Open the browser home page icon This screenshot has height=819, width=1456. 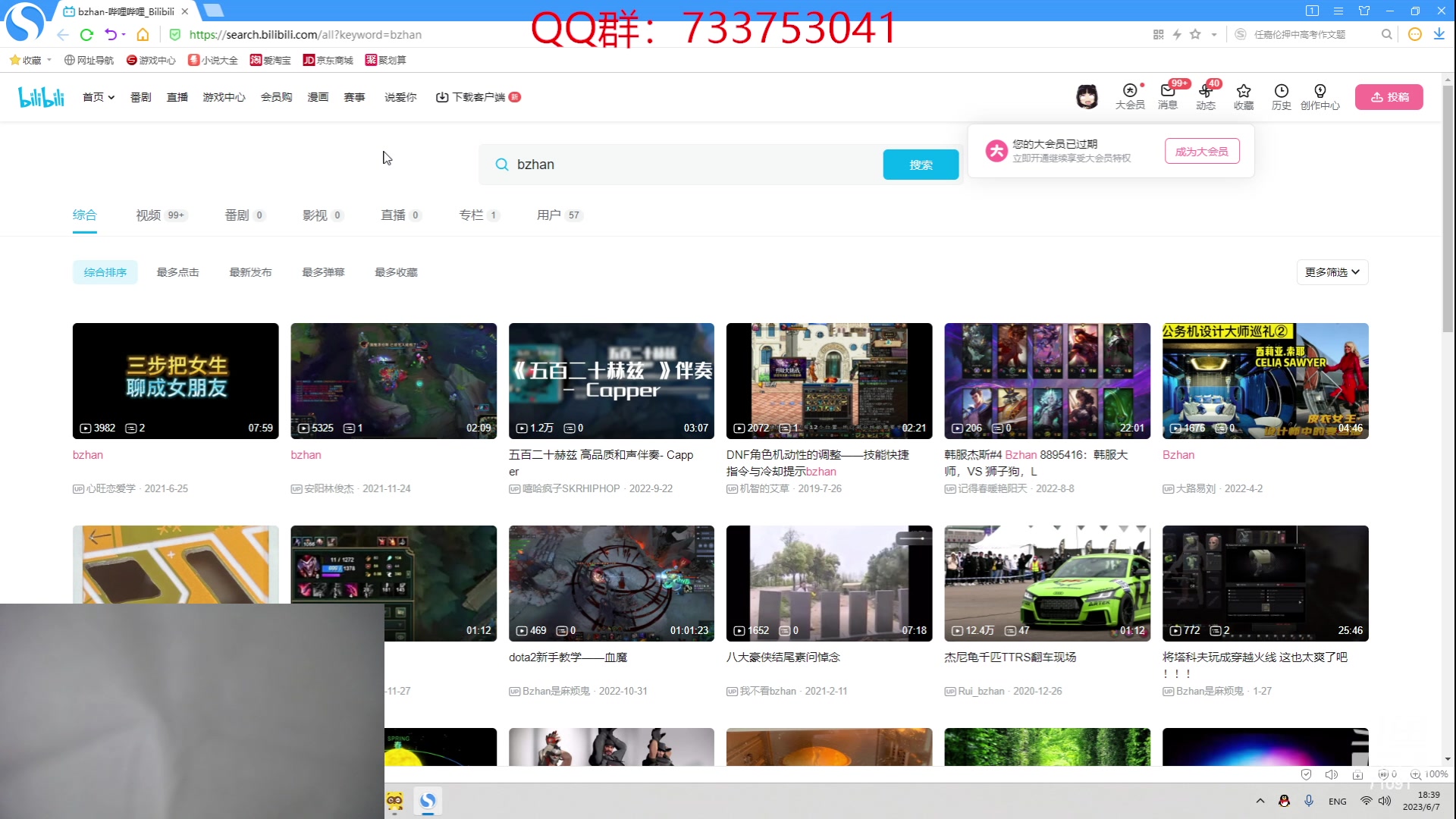143,35
